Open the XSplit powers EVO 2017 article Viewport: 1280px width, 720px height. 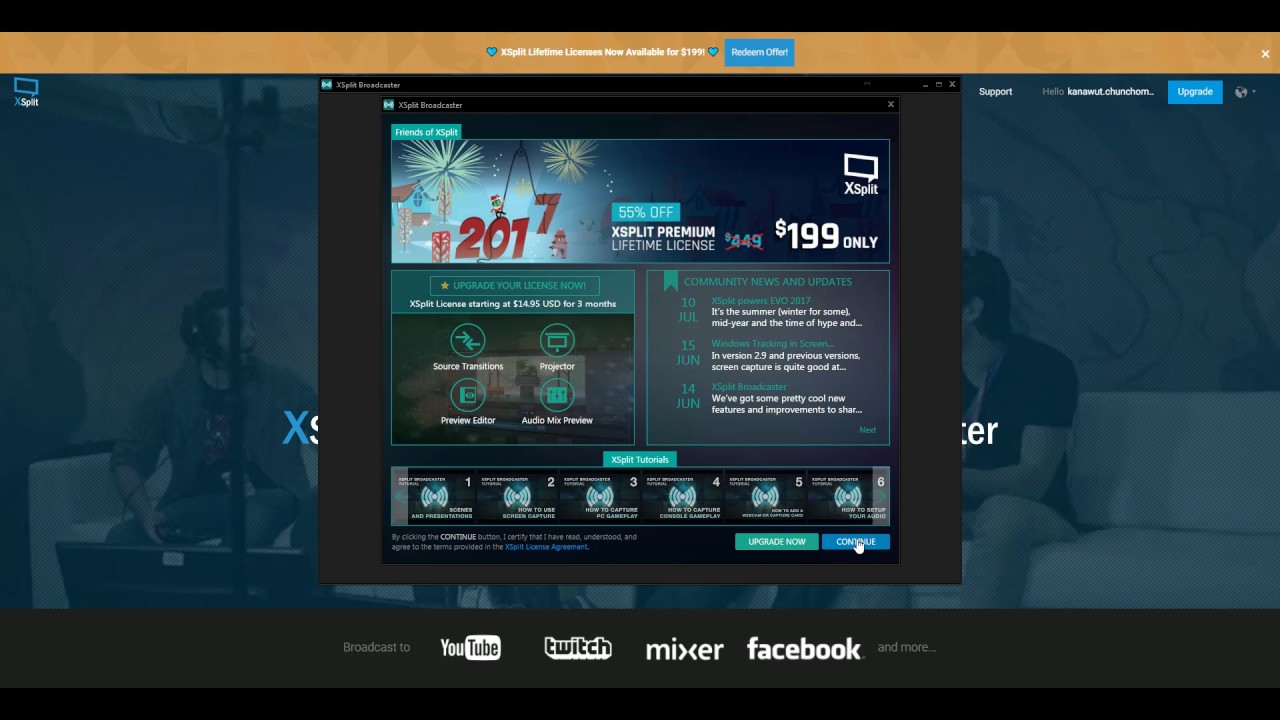click(761, 301)
